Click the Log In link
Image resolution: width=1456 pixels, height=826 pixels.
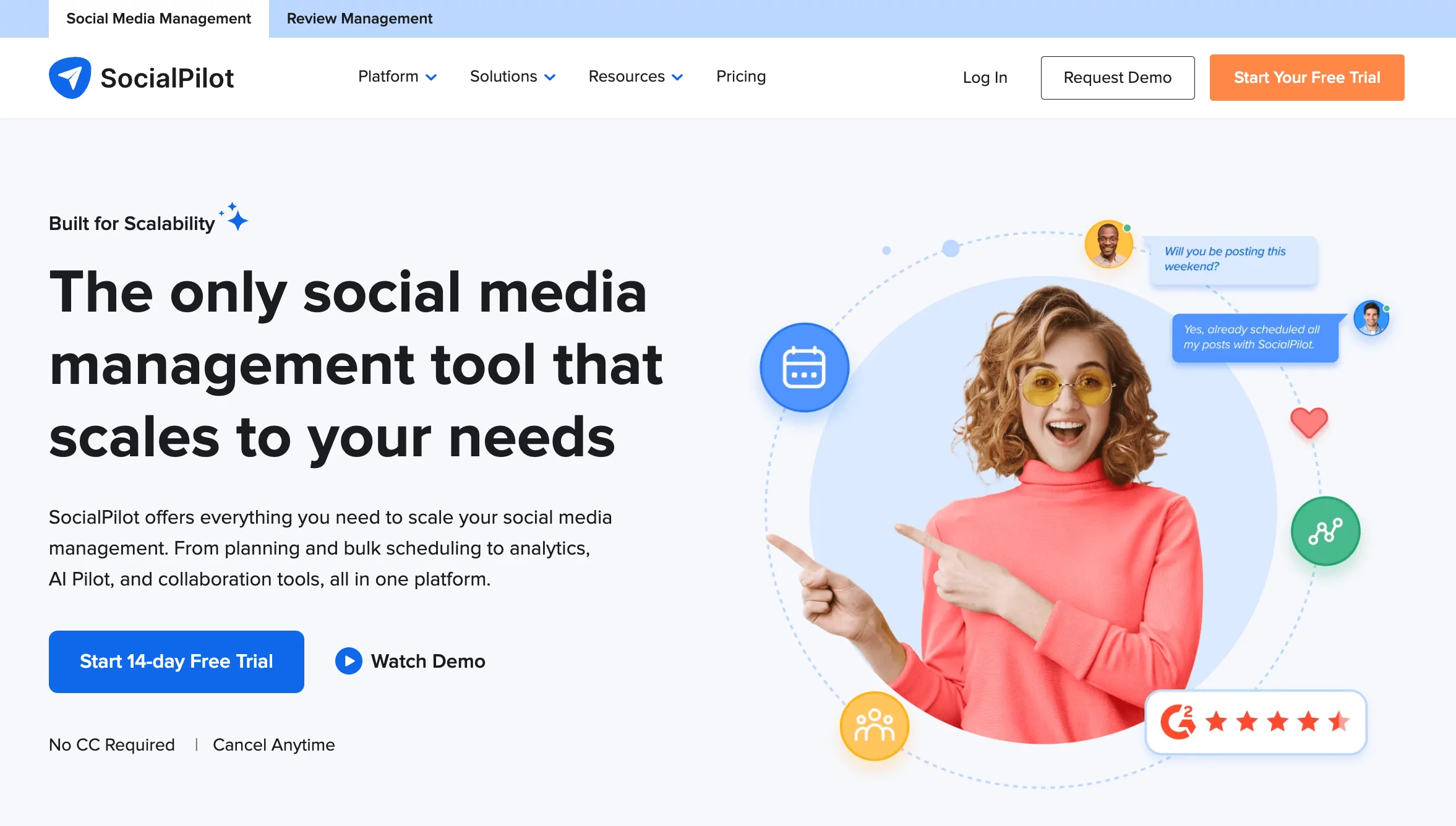pyautogui.click(x=985, y=77)
